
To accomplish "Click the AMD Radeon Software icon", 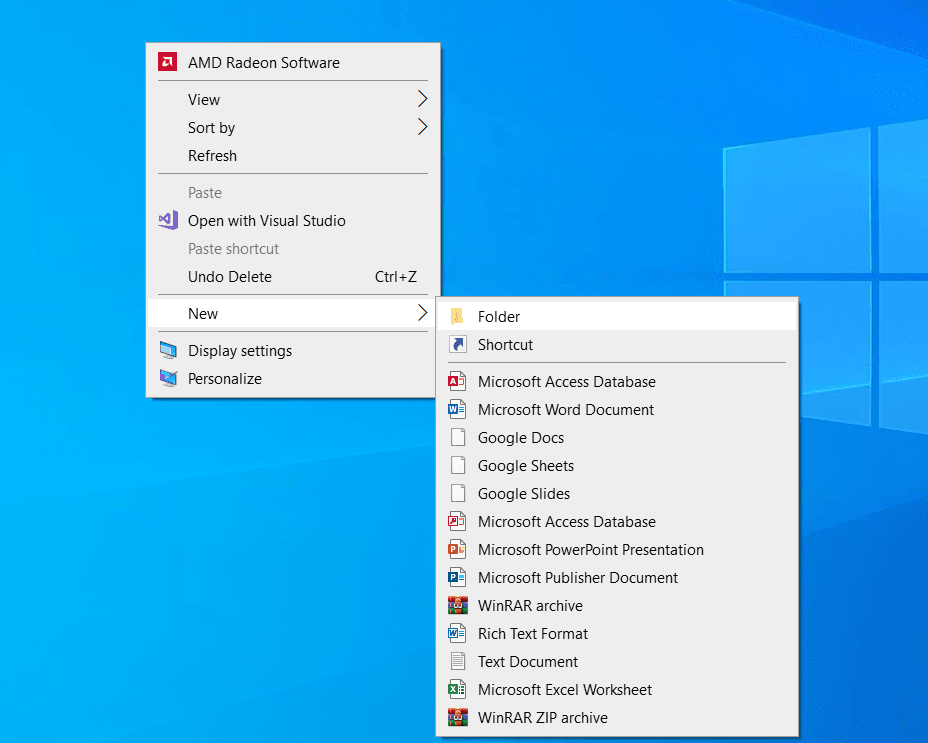I will coord(167,62).
